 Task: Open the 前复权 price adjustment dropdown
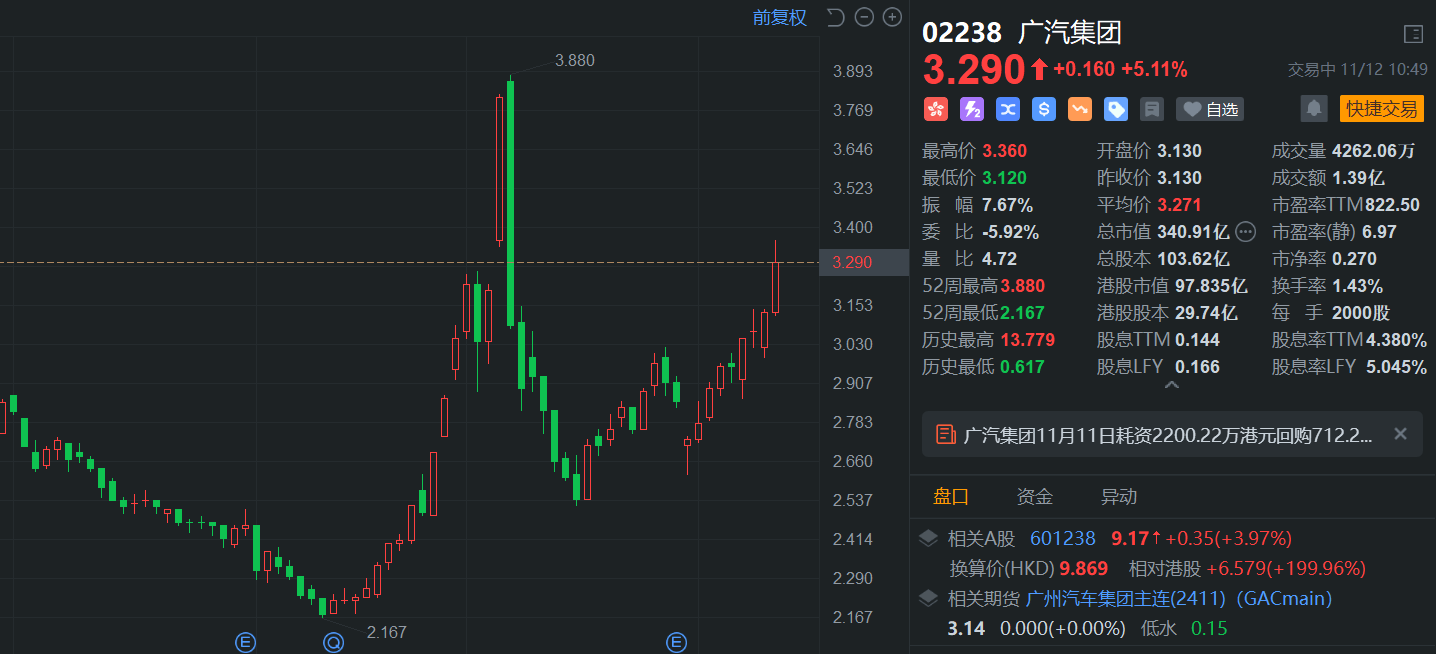(x=779, y=17)
